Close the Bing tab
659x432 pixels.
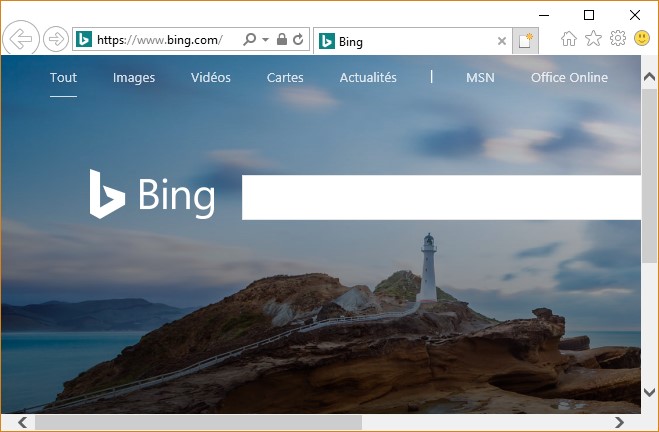[x=502, y=41]
